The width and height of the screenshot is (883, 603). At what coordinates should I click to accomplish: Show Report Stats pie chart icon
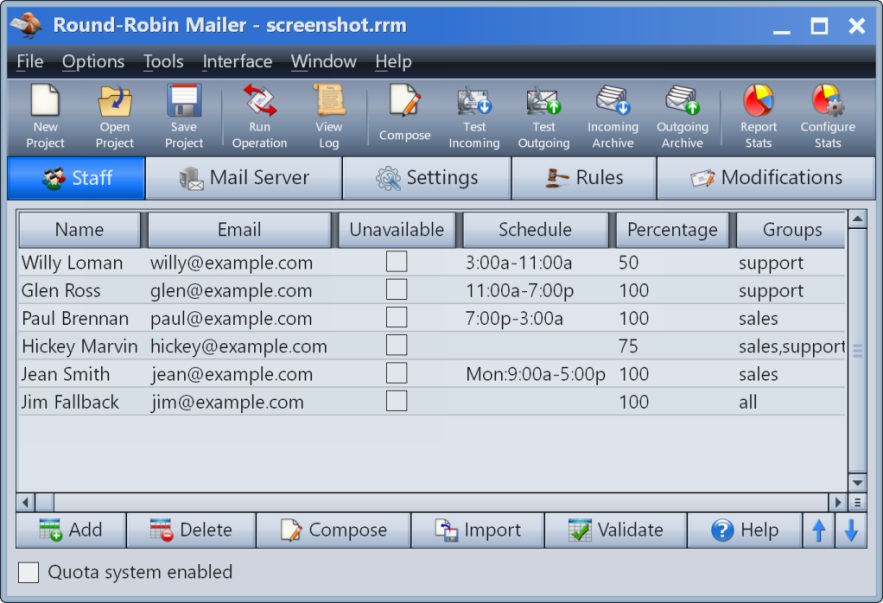(x=758, y=103)
